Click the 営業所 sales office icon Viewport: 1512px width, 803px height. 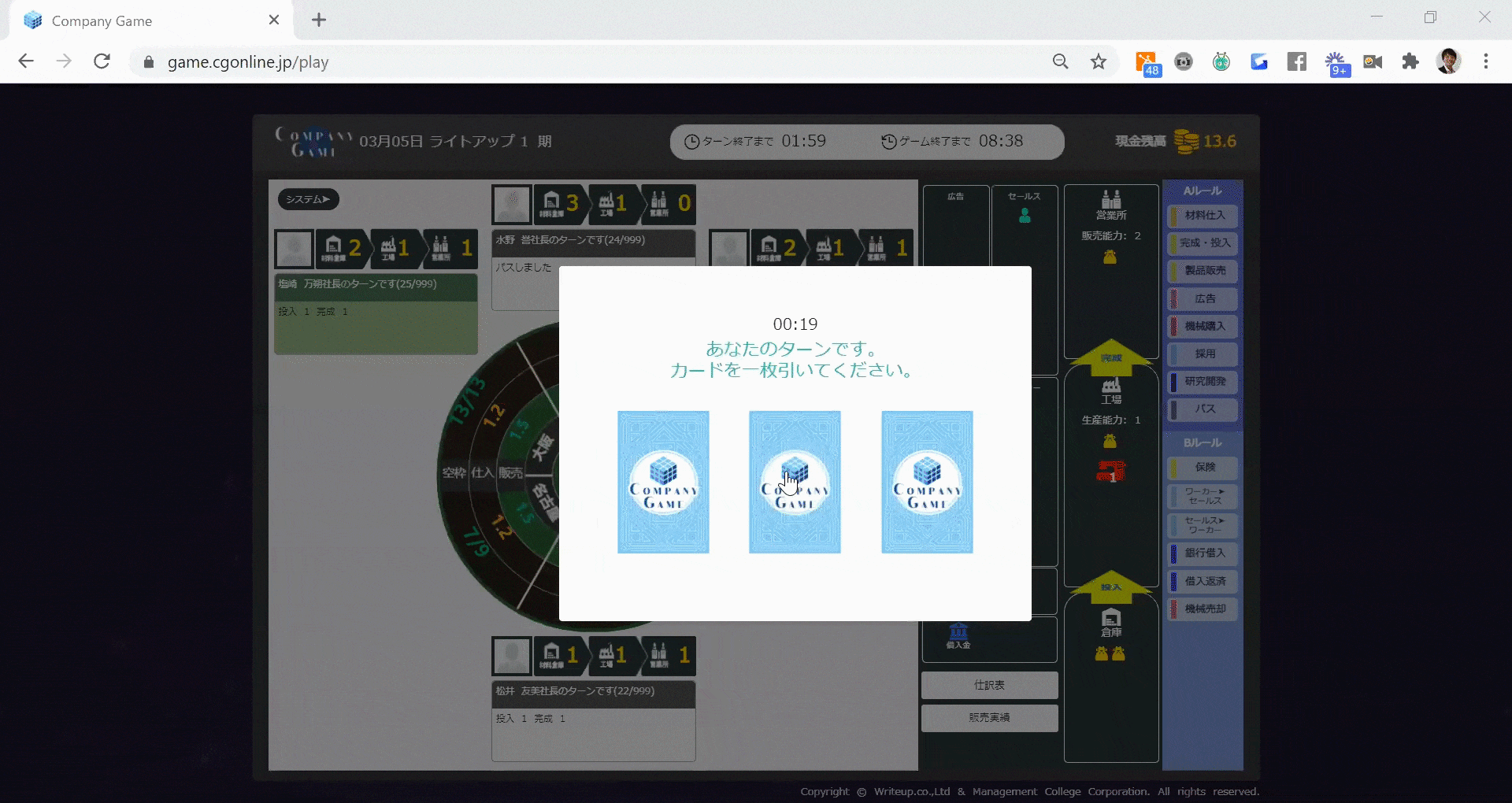pyautogui.click(x=1111, y=200)
